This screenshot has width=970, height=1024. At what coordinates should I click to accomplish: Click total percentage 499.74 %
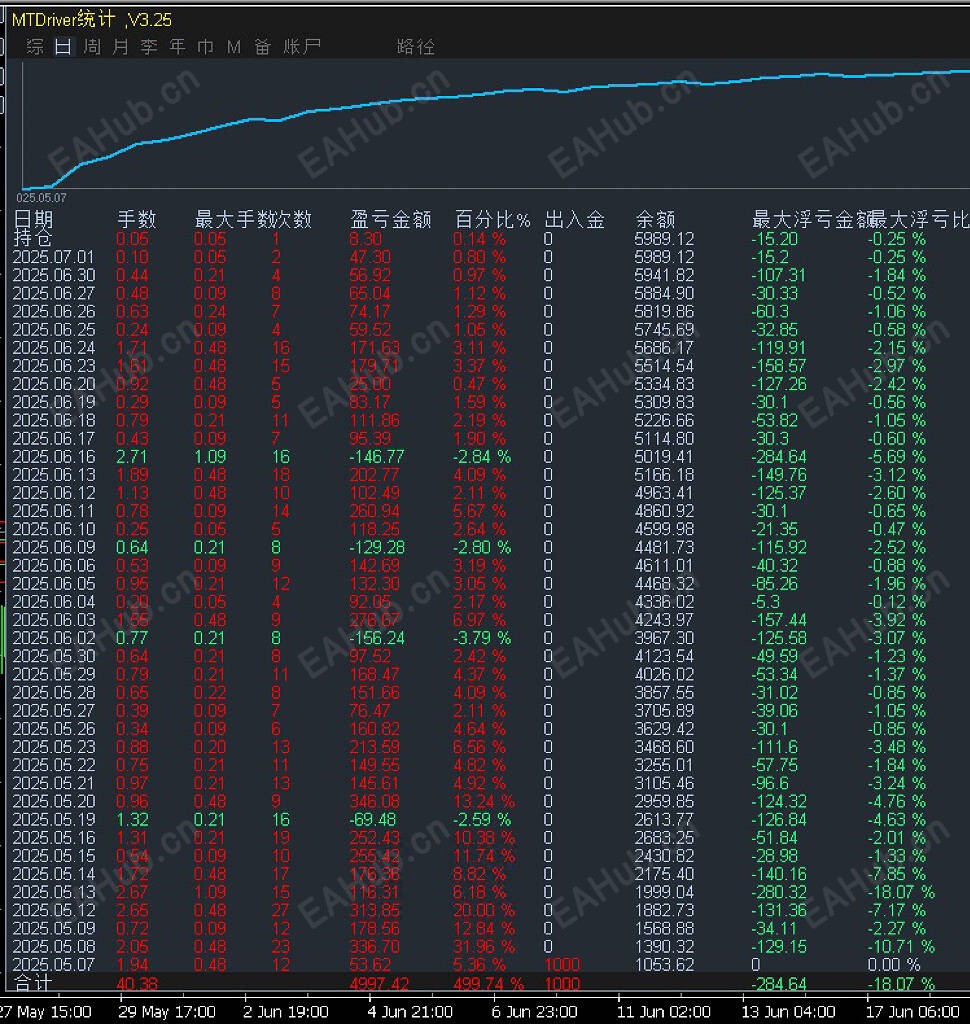point(489,984)
